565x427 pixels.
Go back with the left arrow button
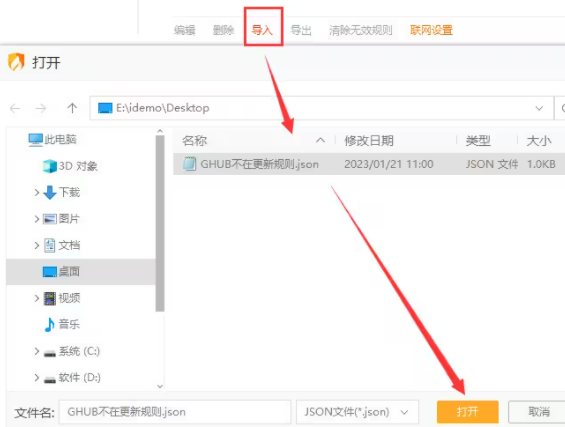(15, 108)
